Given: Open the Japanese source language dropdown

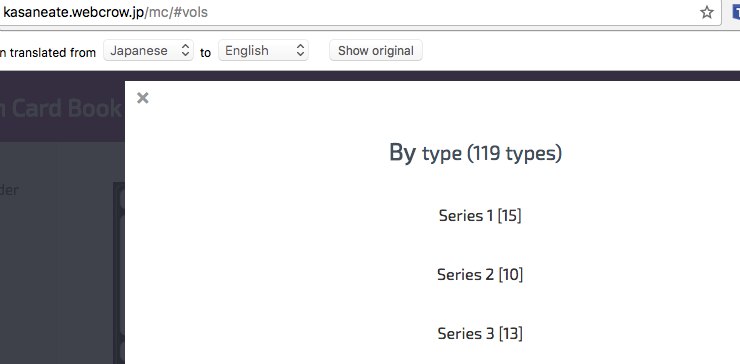Looking at the screenshot, I should tap(148, 51).
